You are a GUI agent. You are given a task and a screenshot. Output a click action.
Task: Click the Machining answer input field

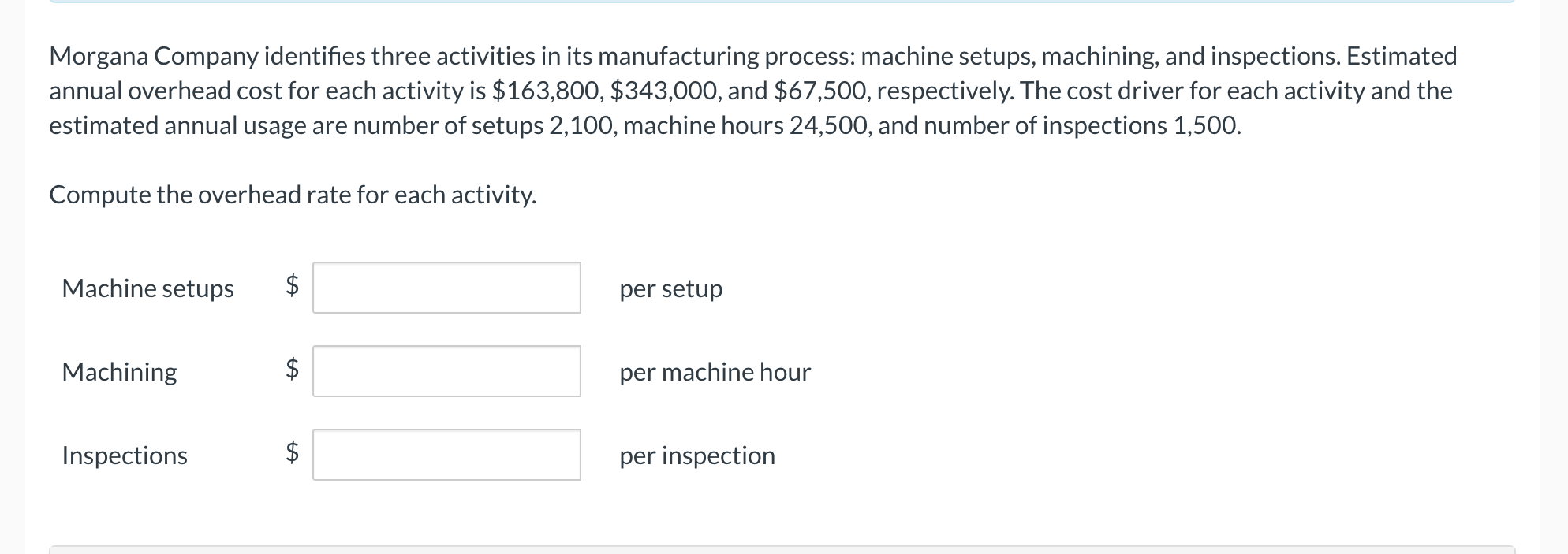(x=446, y=371)
